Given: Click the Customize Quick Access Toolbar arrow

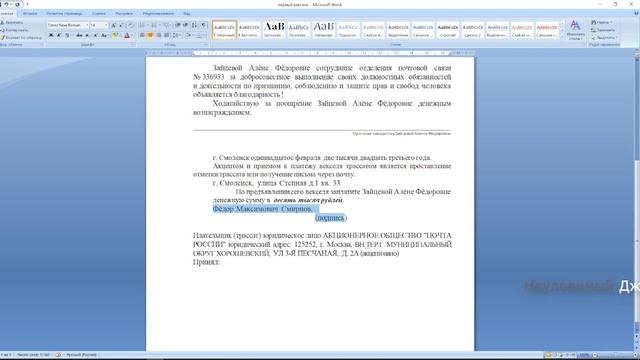Looking at the screenshot, I should (x=28, y=4).
